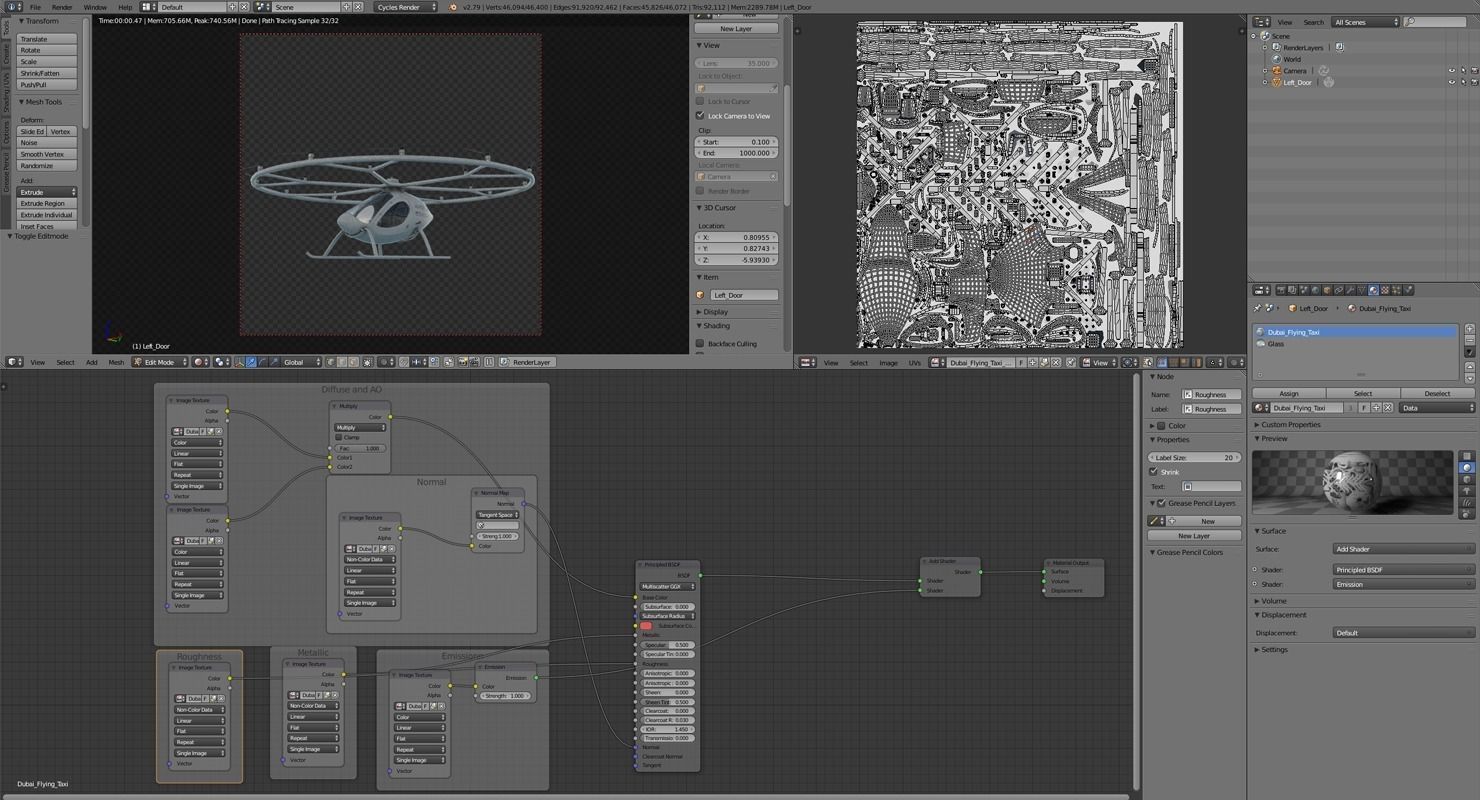Open the Particles properties tab icon

tap(1396, 290)
